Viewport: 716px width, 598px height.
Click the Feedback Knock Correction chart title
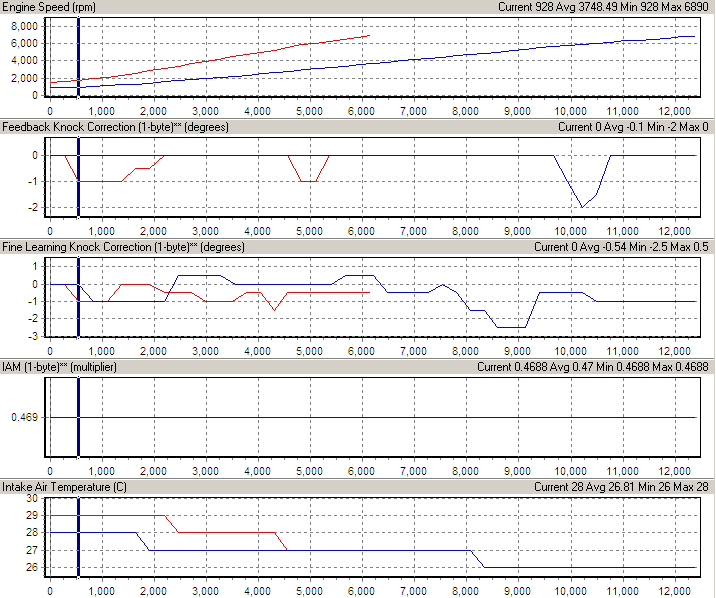tap(115, 127)
